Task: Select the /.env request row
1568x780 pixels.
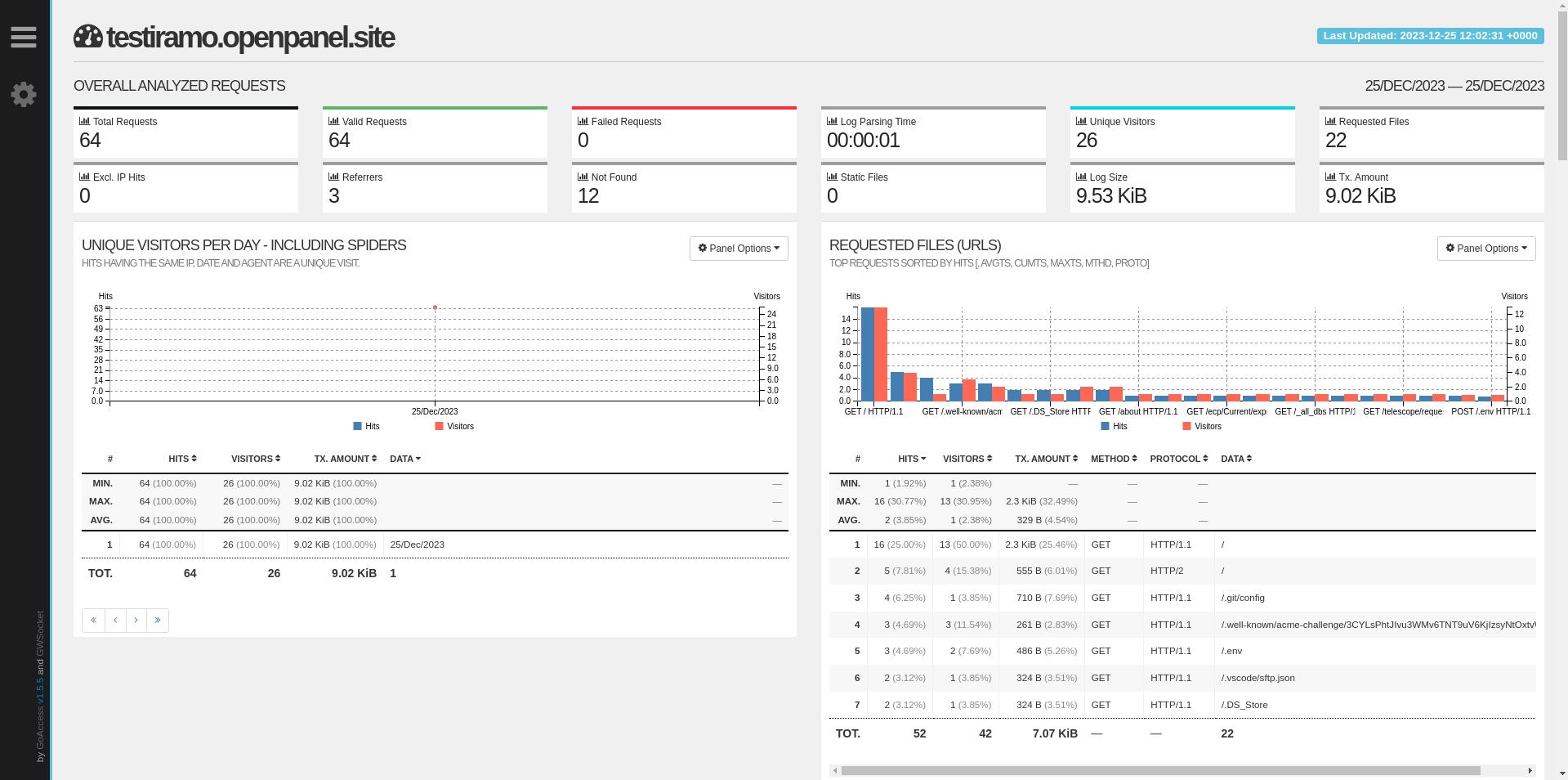Action: click(x=1182, y=651)
